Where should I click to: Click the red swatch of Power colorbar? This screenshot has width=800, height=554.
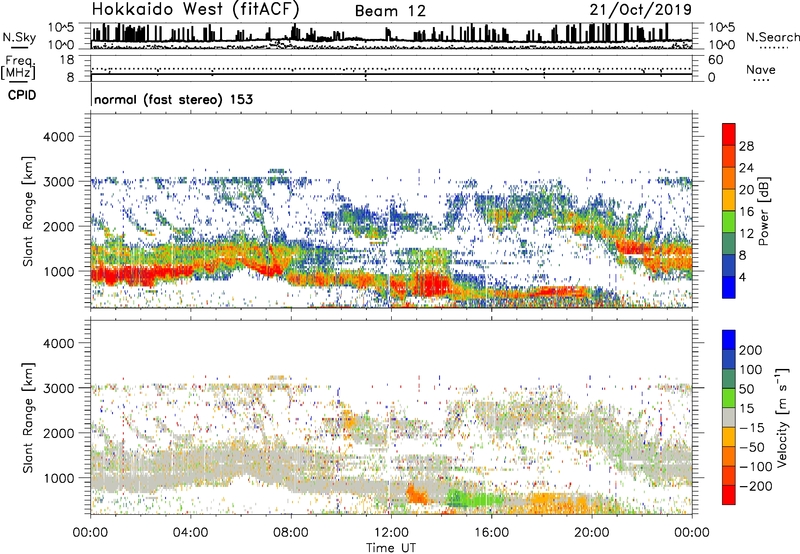pyautogui.click(x=729, y=135)
